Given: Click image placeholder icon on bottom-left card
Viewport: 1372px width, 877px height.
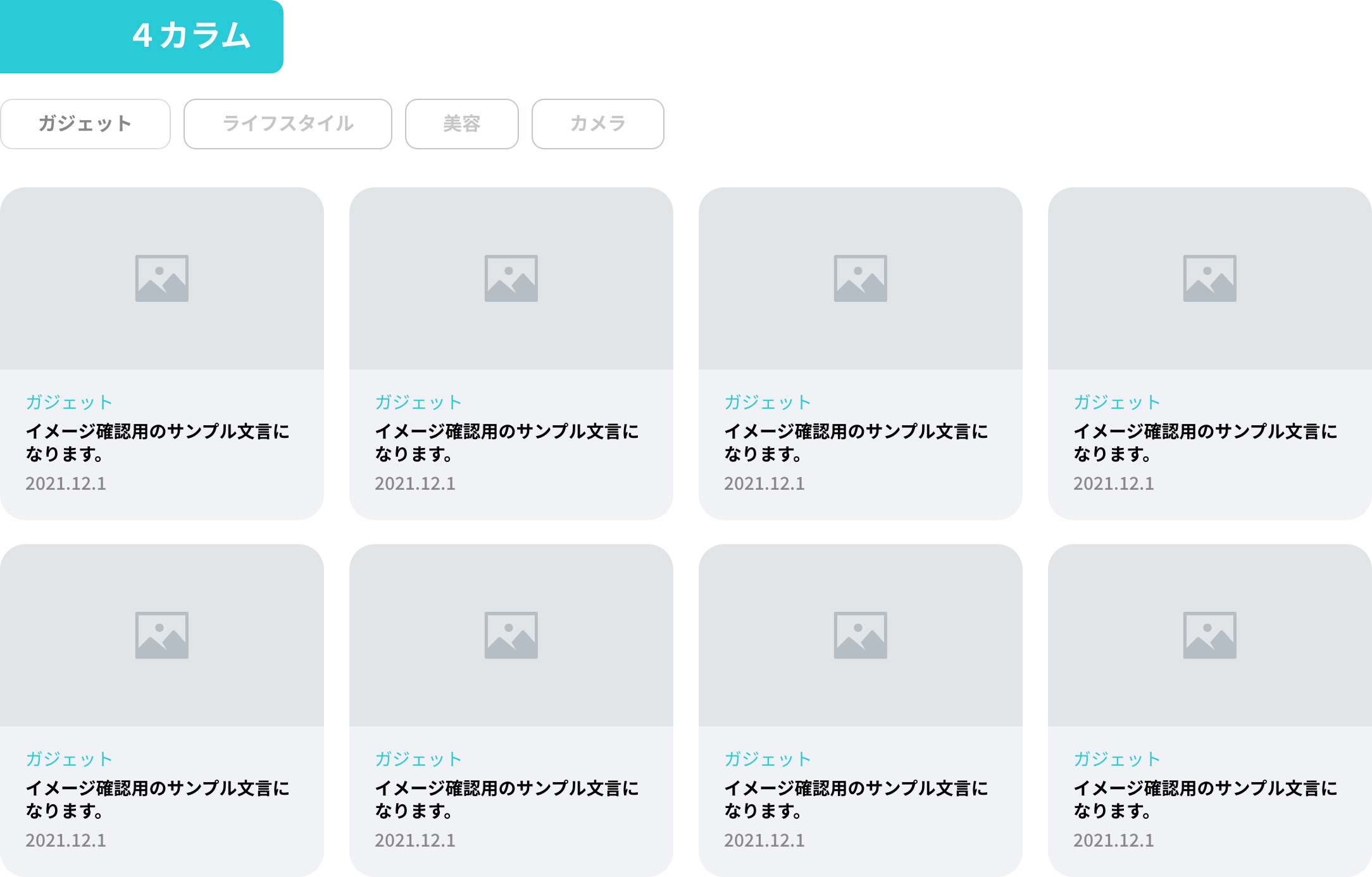Looking at the screenshot, I should point(161,634).
